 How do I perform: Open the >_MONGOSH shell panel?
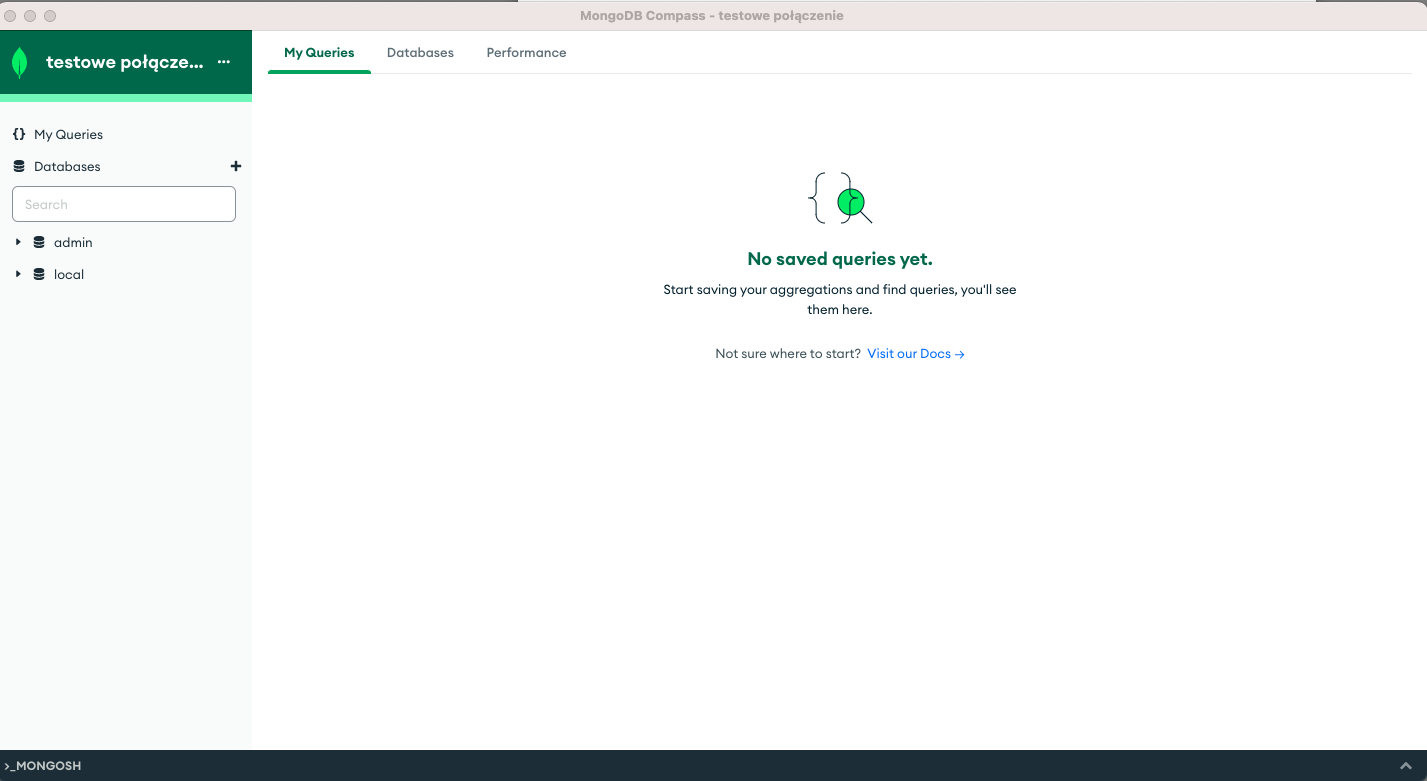tap(43, 765)
